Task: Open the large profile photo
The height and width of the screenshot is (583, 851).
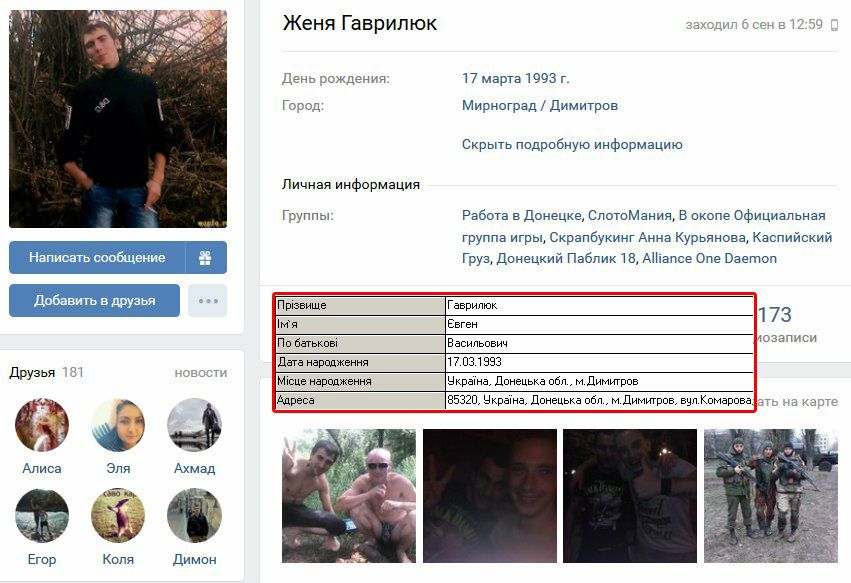Action: 118,119
